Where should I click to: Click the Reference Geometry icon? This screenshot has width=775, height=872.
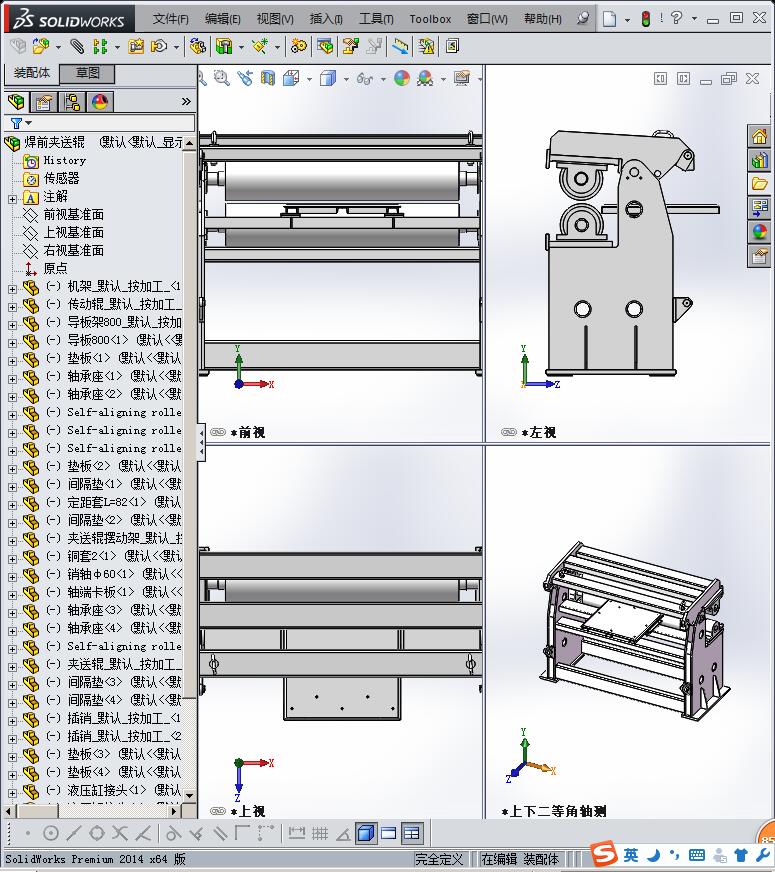click(x=260, y=46)
